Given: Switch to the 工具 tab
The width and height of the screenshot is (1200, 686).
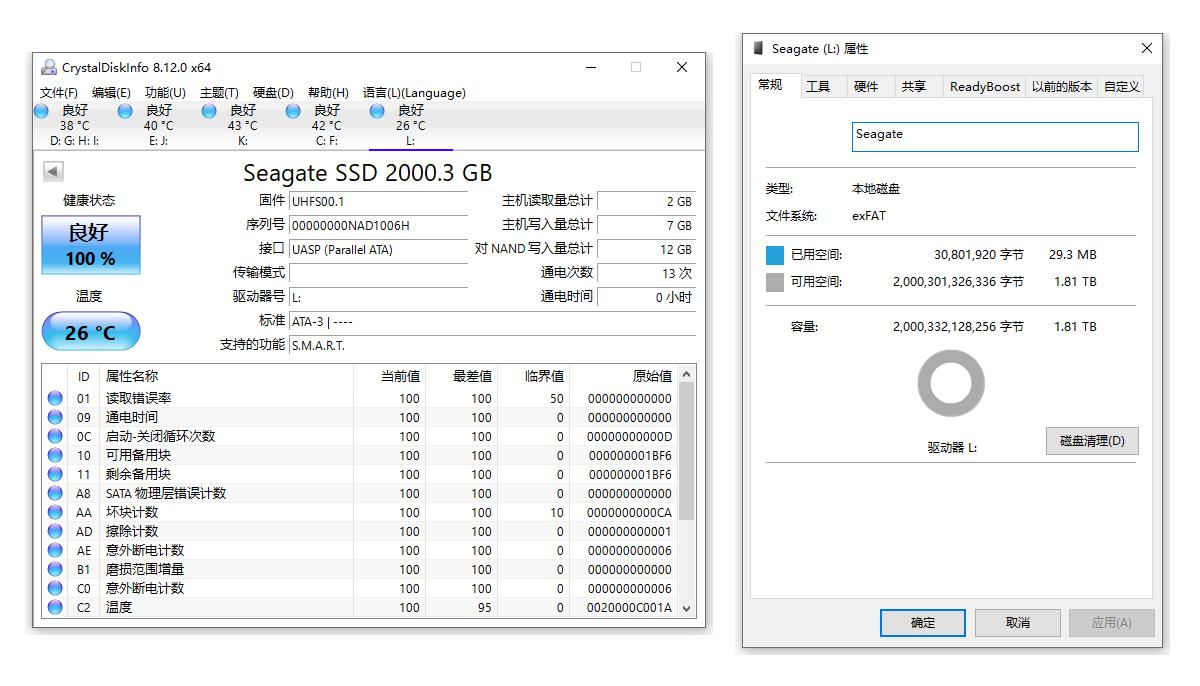Looking at the screenshot, I should (x=821, y=87).
